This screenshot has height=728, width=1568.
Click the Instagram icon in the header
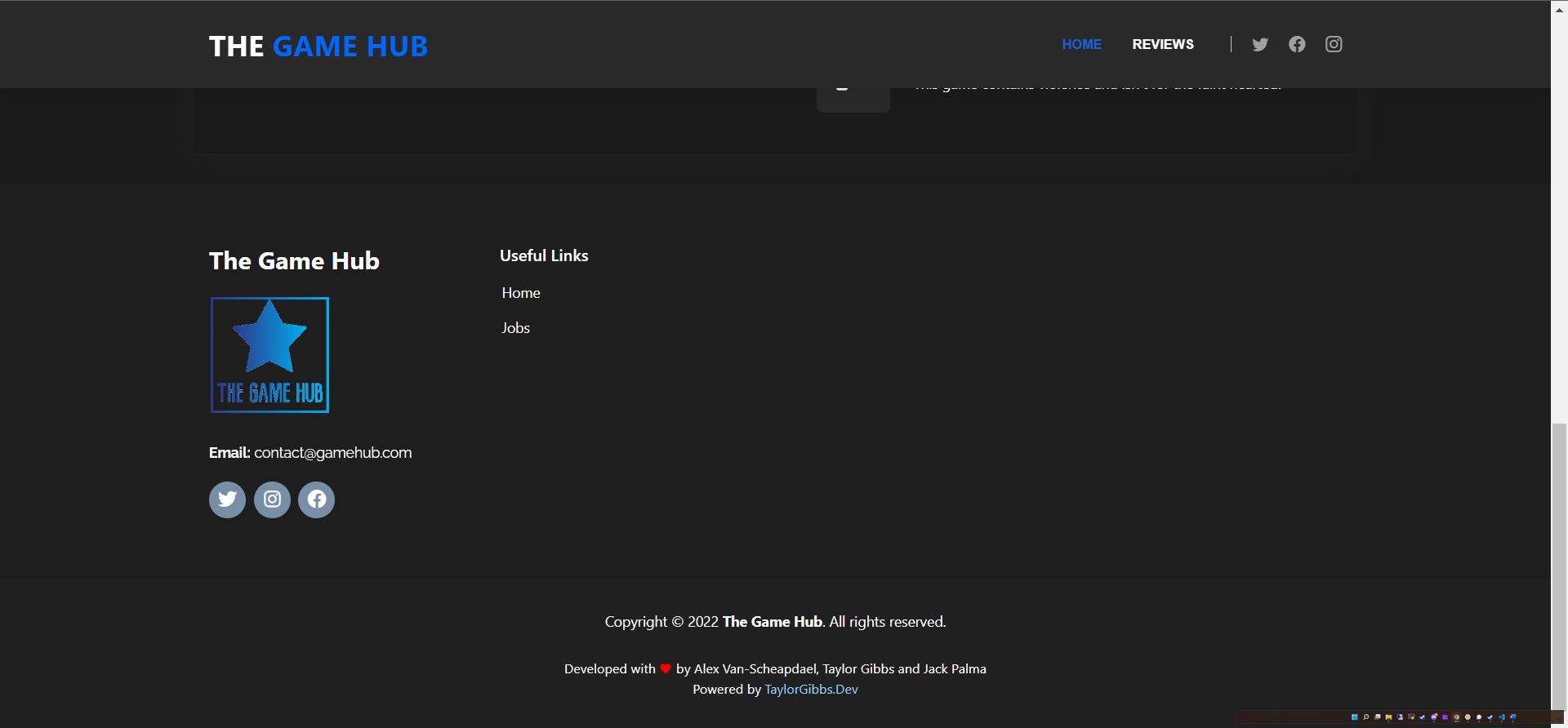(1334, 44)
